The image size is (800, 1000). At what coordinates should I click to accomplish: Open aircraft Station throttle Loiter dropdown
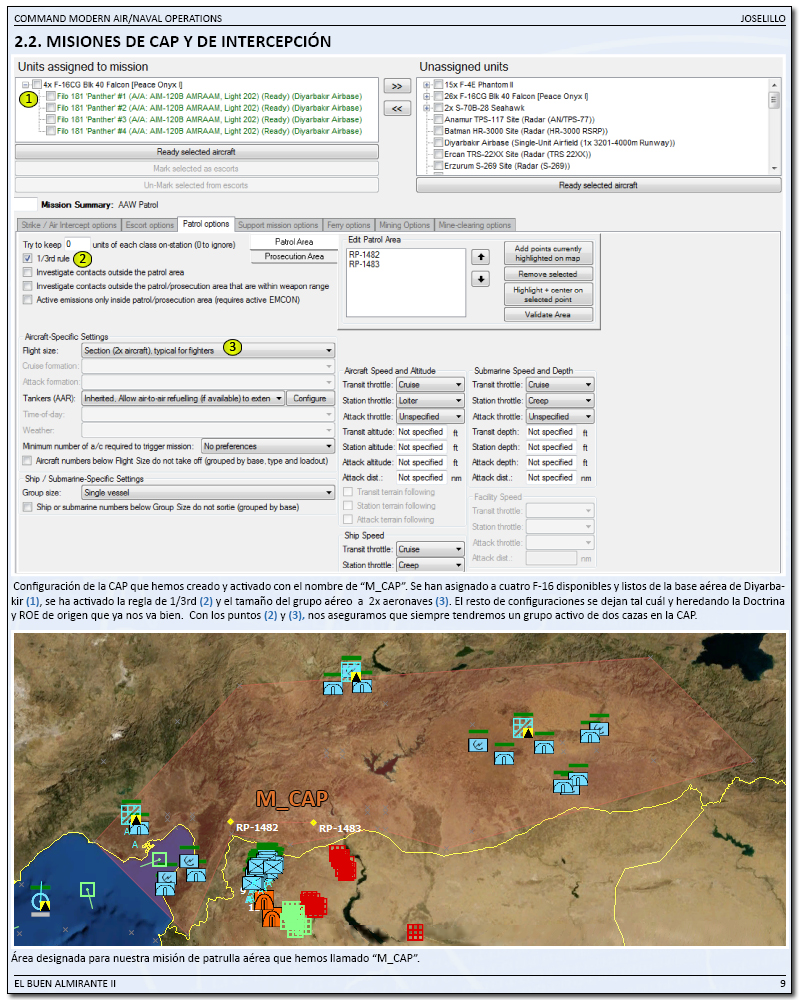[430, 401]
